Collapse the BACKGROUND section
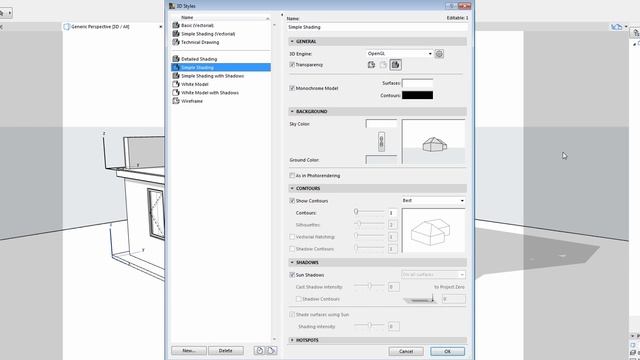The image size is (640, 360). pos(292,111)
